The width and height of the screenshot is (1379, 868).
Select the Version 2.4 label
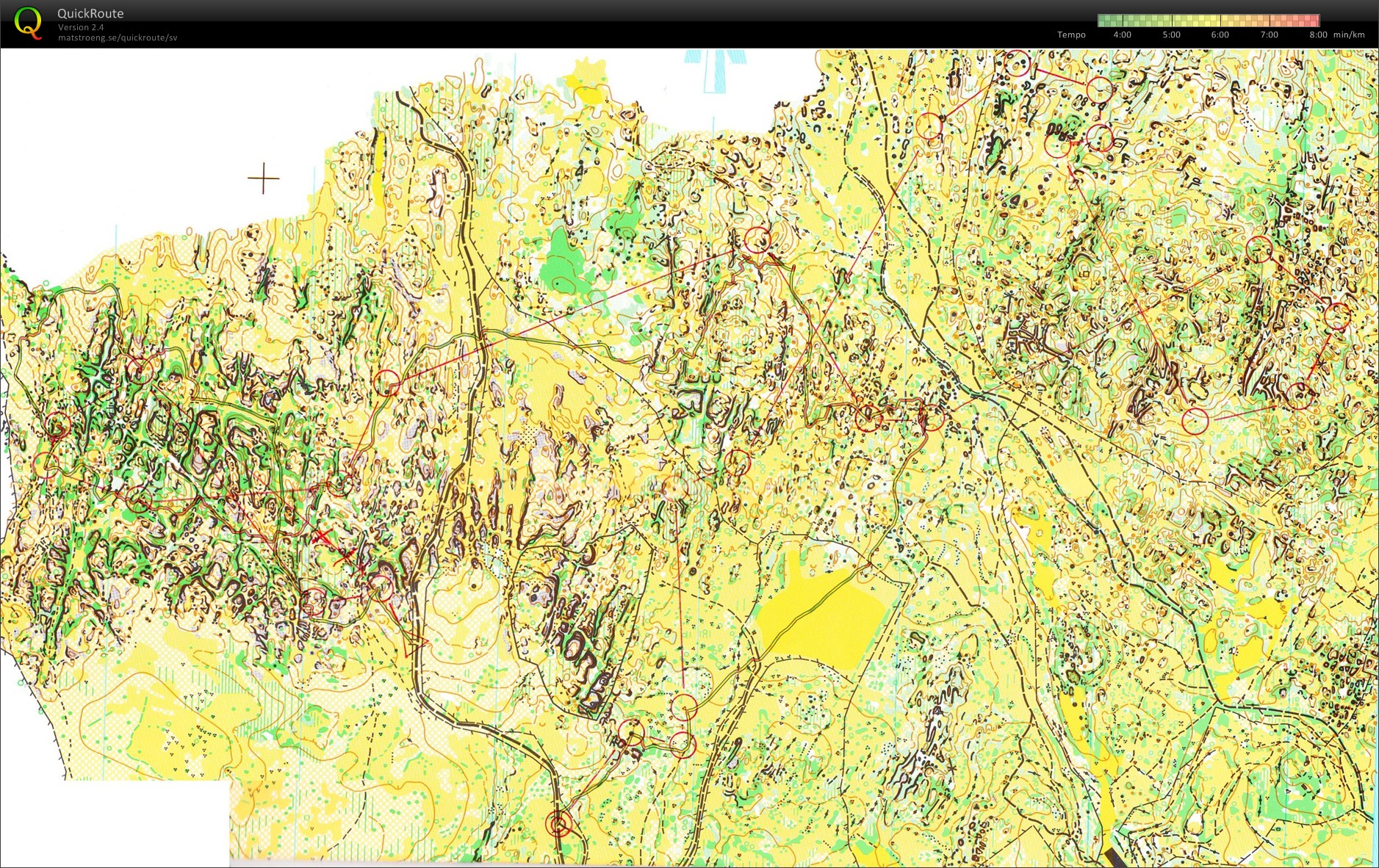coord(81,27)
